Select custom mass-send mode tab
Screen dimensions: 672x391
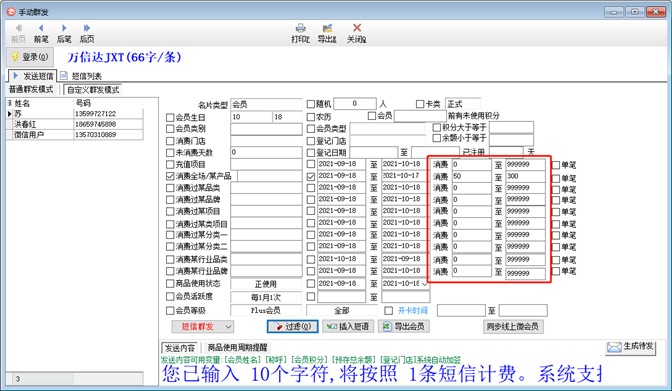coord(93,90)
